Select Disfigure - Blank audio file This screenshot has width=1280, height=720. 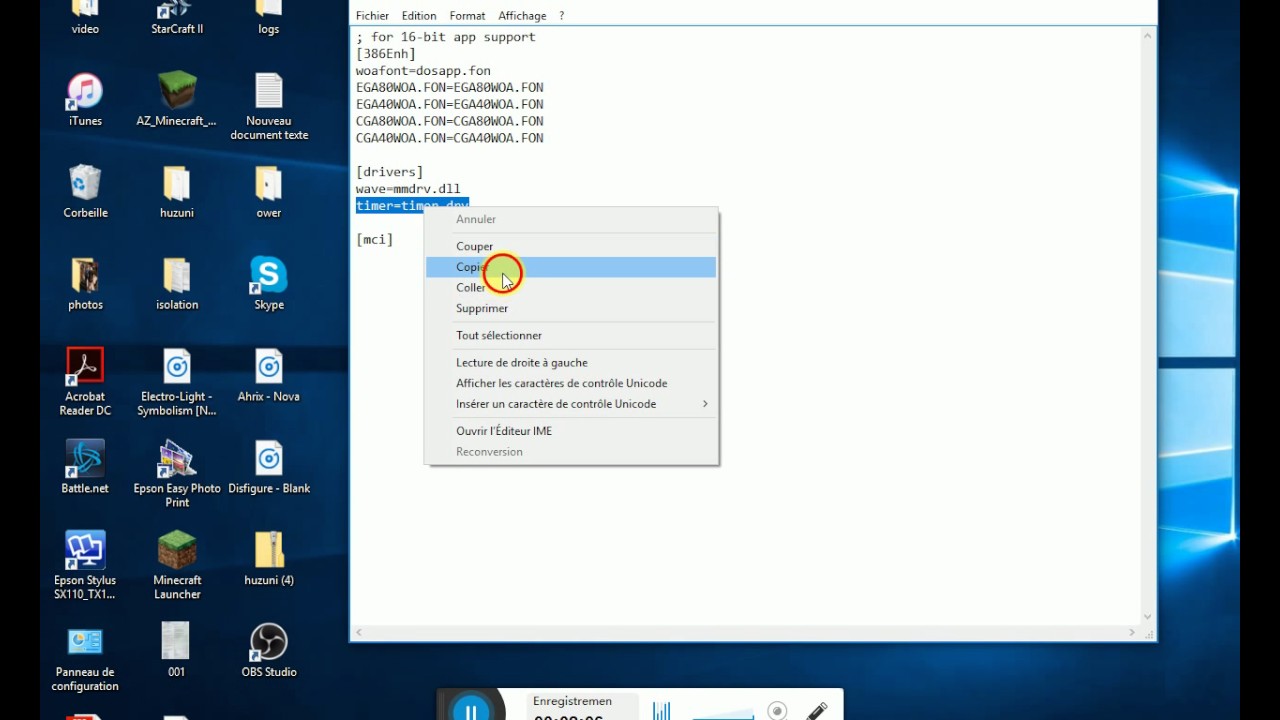[269, 467]
